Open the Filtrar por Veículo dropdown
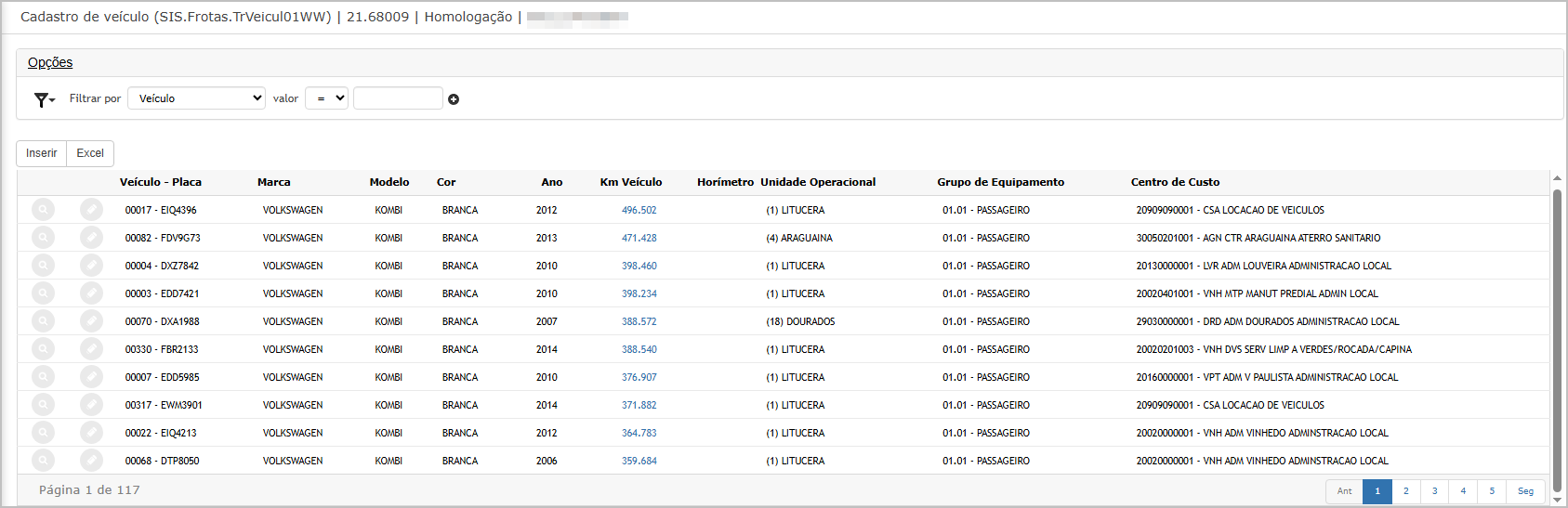 pos(197,98)
